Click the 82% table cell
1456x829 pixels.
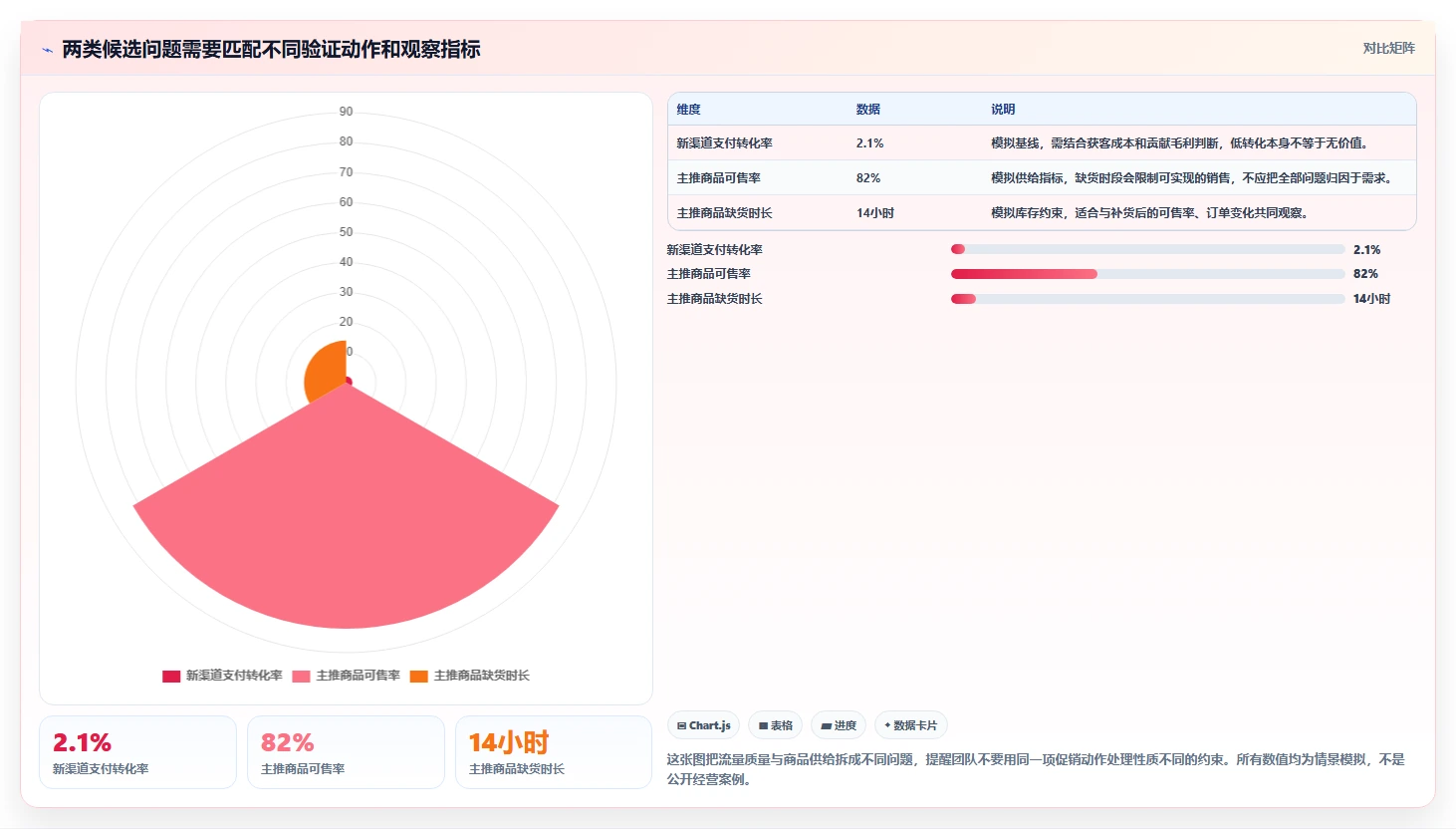868,178
